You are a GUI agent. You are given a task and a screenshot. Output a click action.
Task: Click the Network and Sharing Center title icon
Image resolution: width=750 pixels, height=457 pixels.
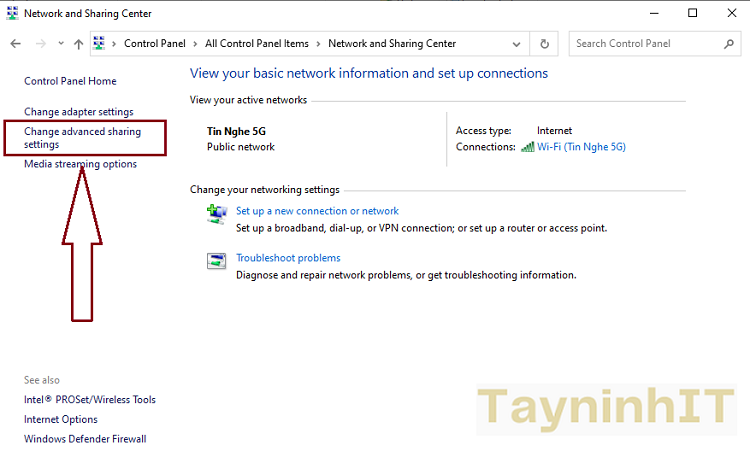(11, 13)
